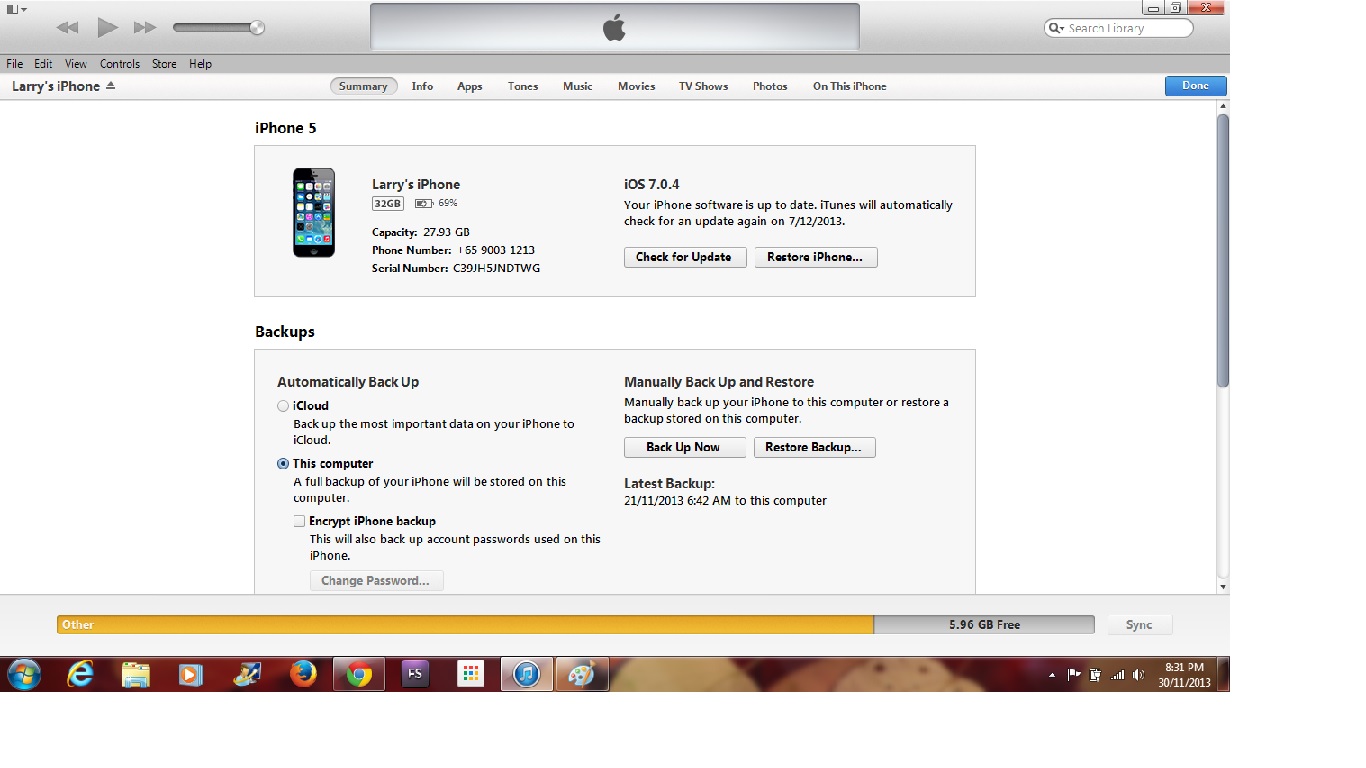The width and height of the screenshot is (1366, 768).
Task: Click the orange Other storage segment
Action: [x=465, y=624]
